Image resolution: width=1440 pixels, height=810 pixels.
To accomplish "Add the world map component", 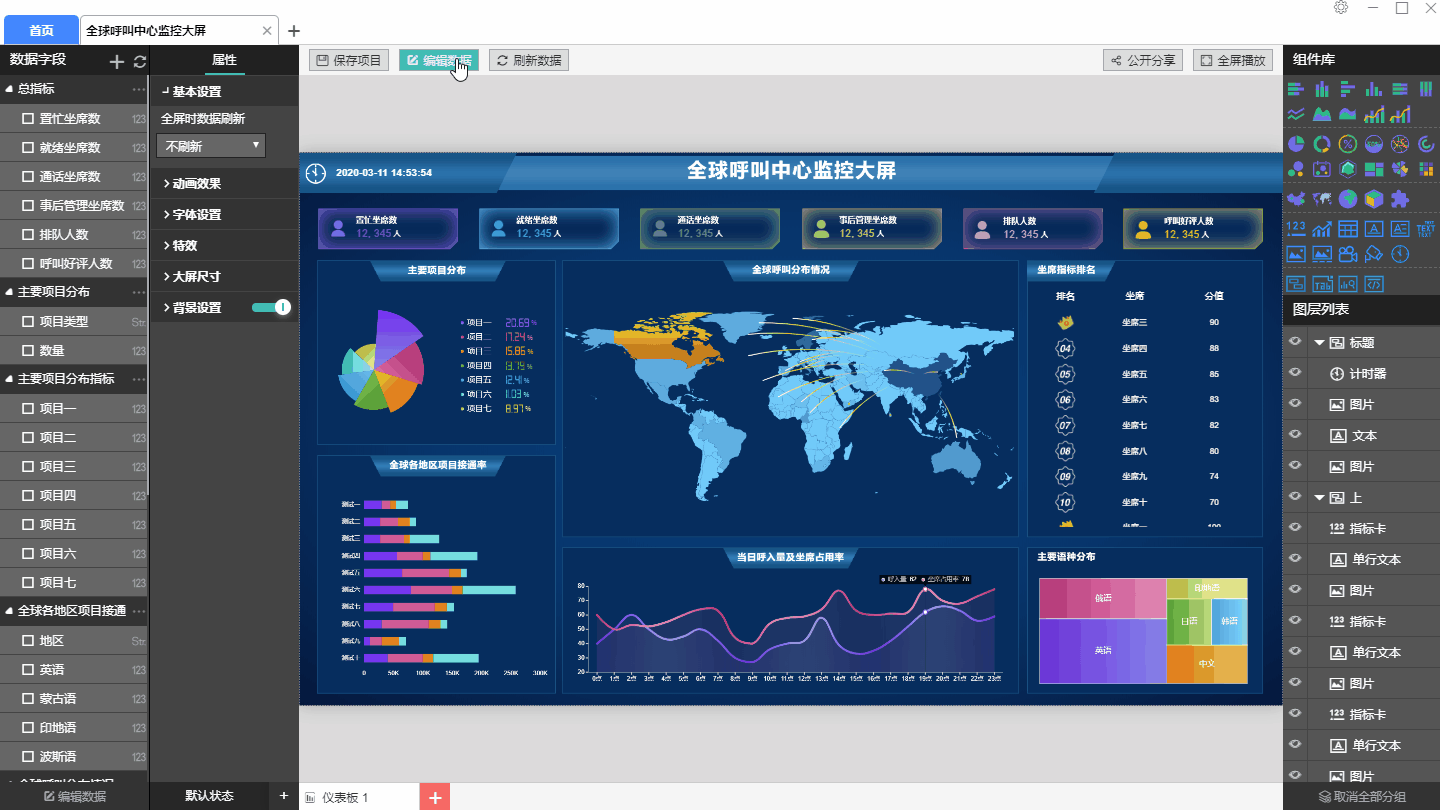I will 1322,199.
